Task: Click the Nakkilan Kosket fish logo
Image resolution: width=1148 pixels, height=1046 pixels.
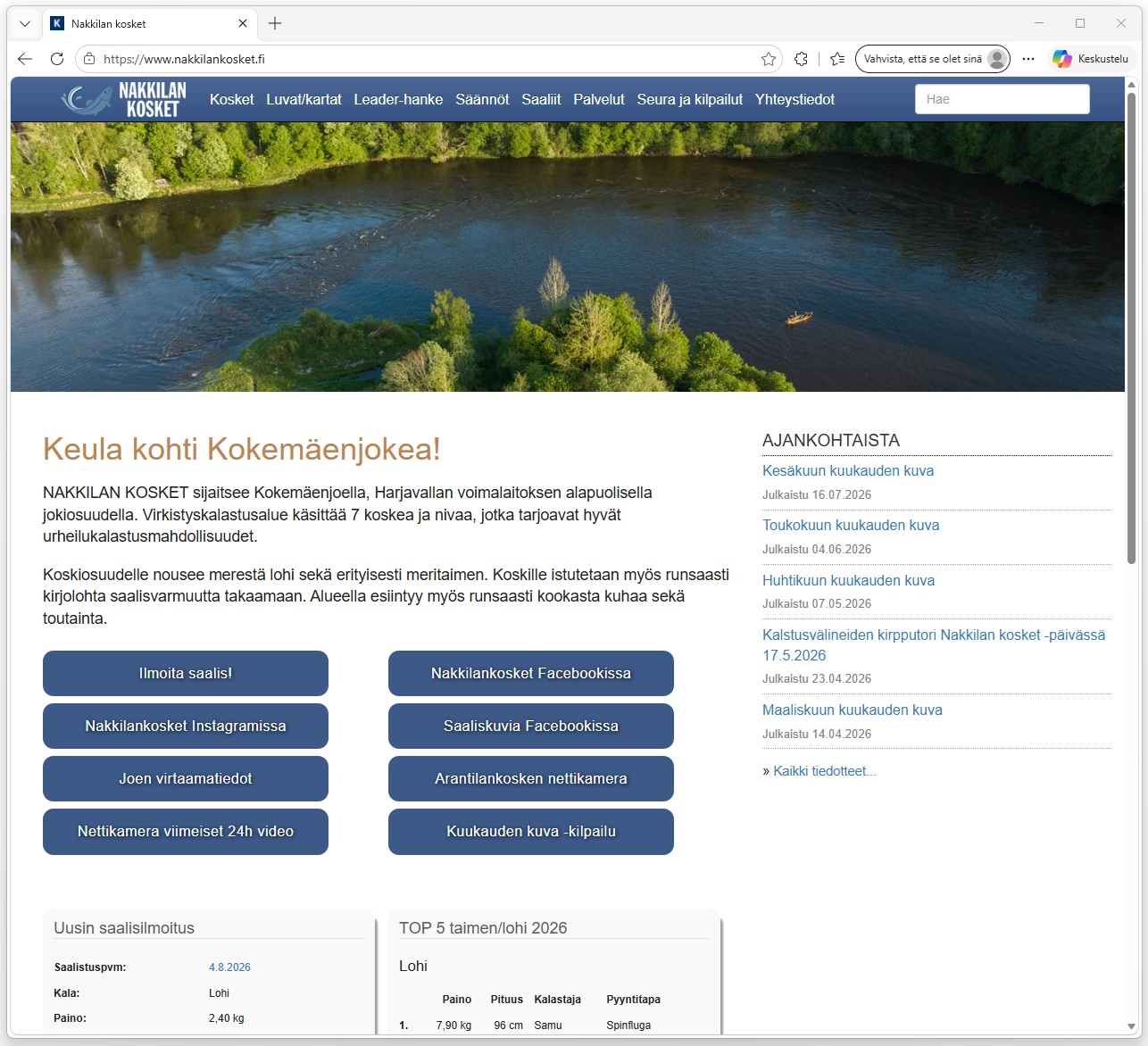Action: coord(124,99)
